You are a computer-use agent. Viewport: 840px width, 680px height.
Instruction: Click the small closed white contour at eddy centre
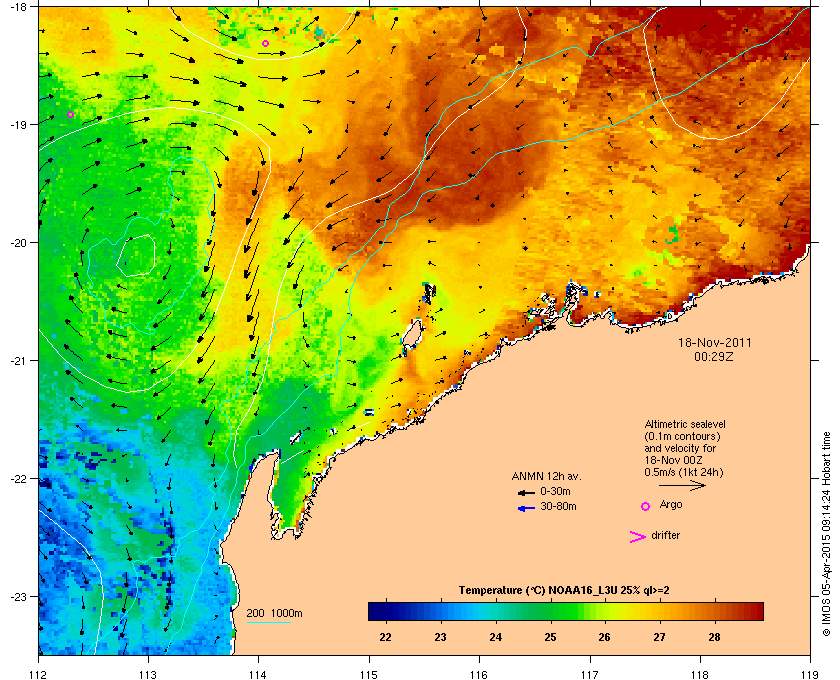tap(136, 256)
